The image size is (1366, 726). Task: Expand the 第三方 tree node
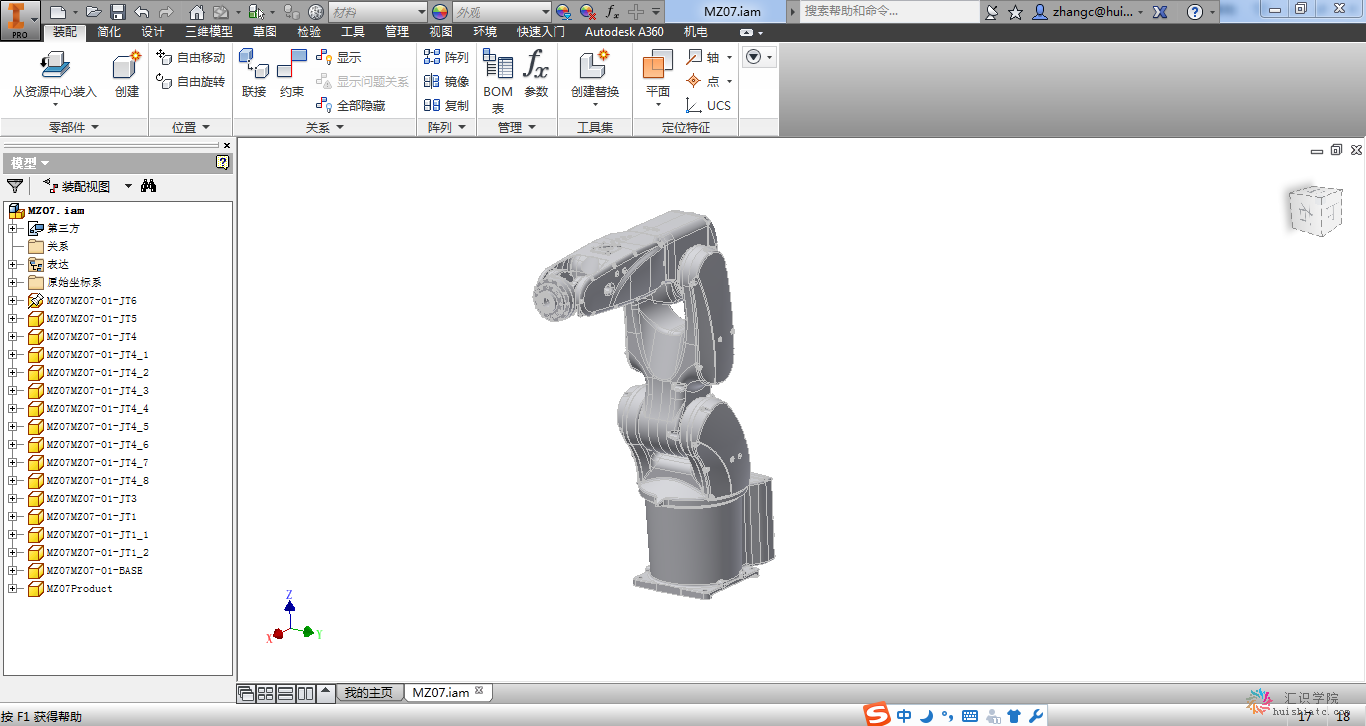[x=13, y=228]
